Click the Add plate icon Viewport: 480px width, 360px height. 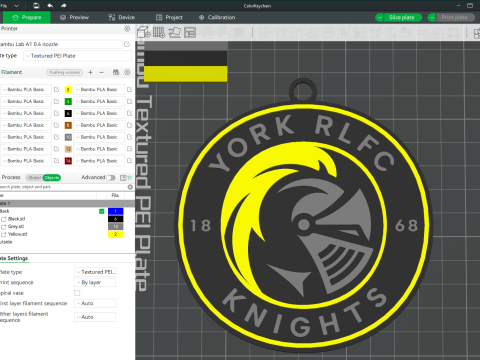[x=159, y=32]
